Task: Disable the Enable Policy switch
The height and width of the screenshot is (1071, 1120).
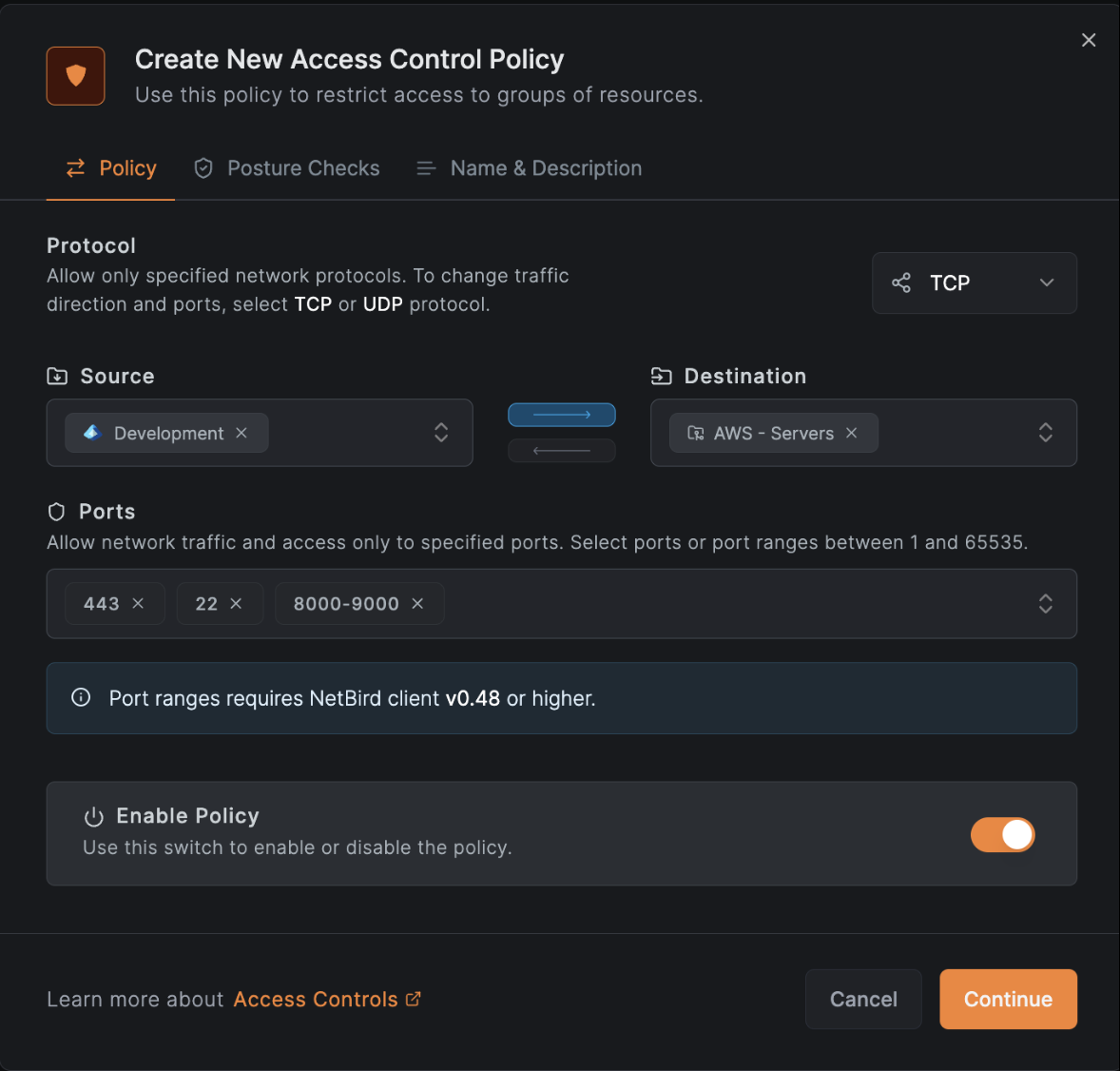Action: (x=1002, y=835)
